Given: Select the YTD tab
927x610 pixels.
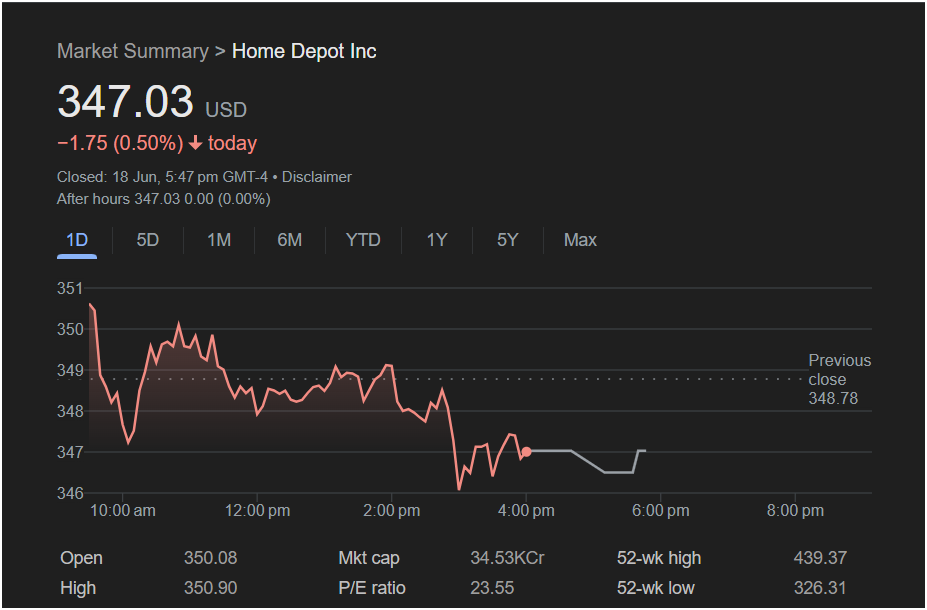Looking at the screenshot, I should click(363, 240).
